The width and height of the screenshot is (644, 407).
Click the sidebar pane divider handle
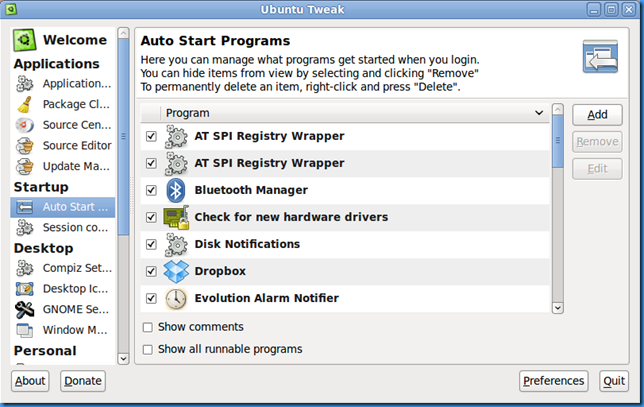tap(132, 196)
